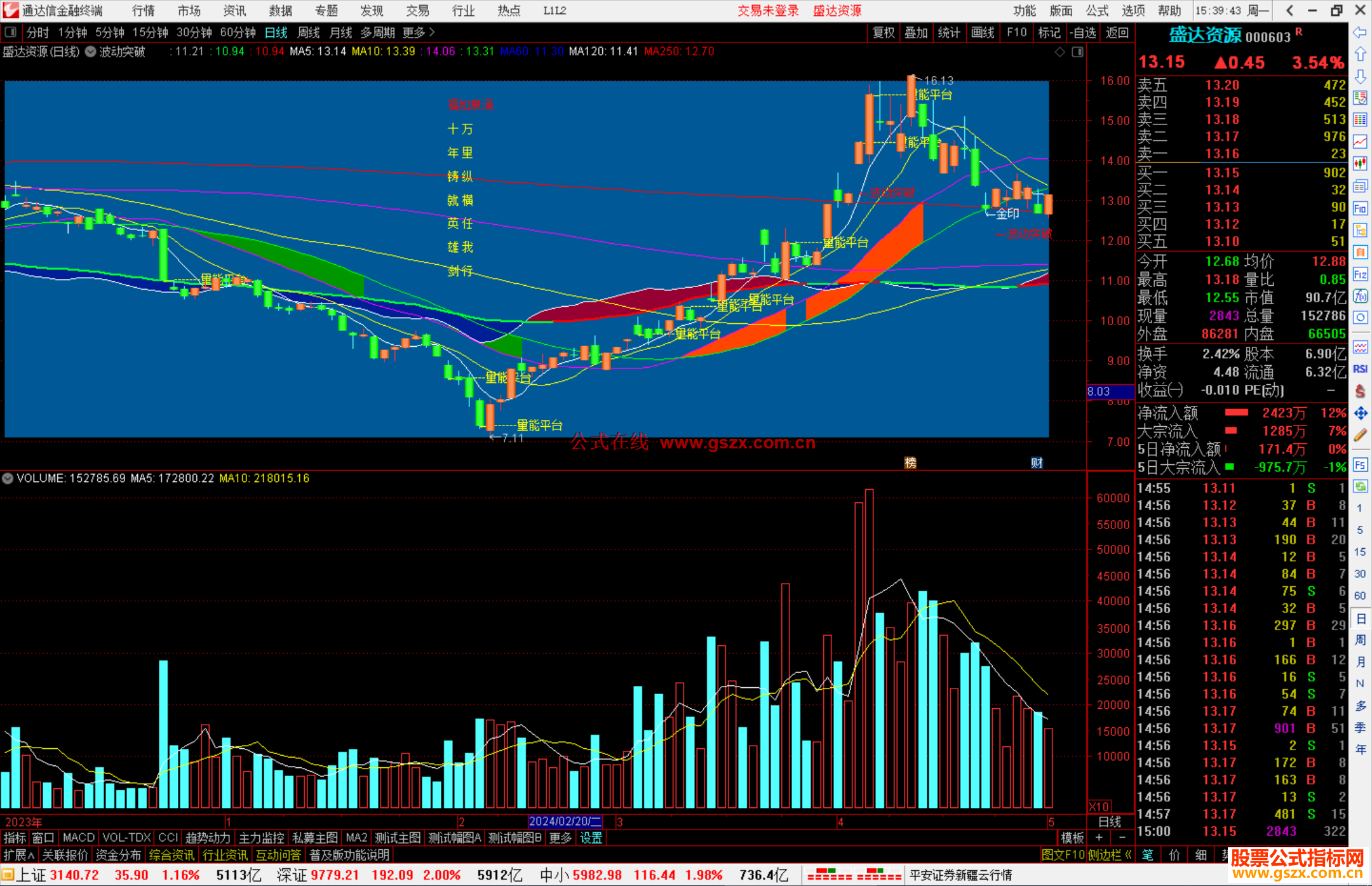The height and width of the screenshot is (886, 1372).
Task: Expand the 更多 periods dropdown
Action: coord(419,32)
